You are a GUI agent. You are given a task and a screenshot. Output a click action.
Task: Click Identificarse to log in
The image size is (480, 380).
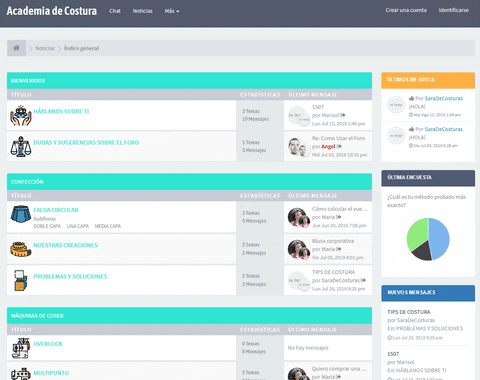point(454,10)
